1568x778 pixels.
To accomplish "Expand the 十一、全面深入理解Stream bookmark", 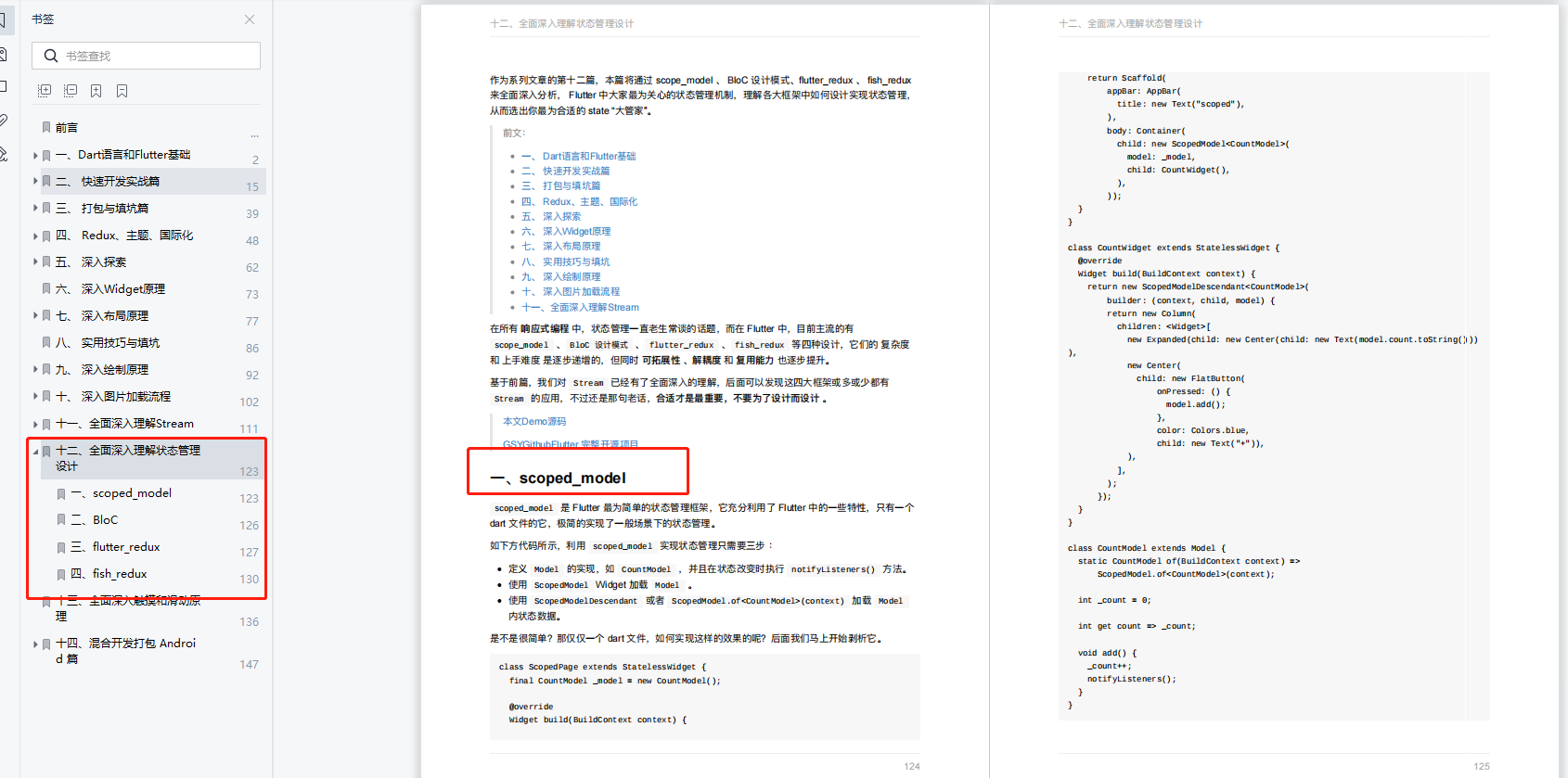I will coord(36,424).
